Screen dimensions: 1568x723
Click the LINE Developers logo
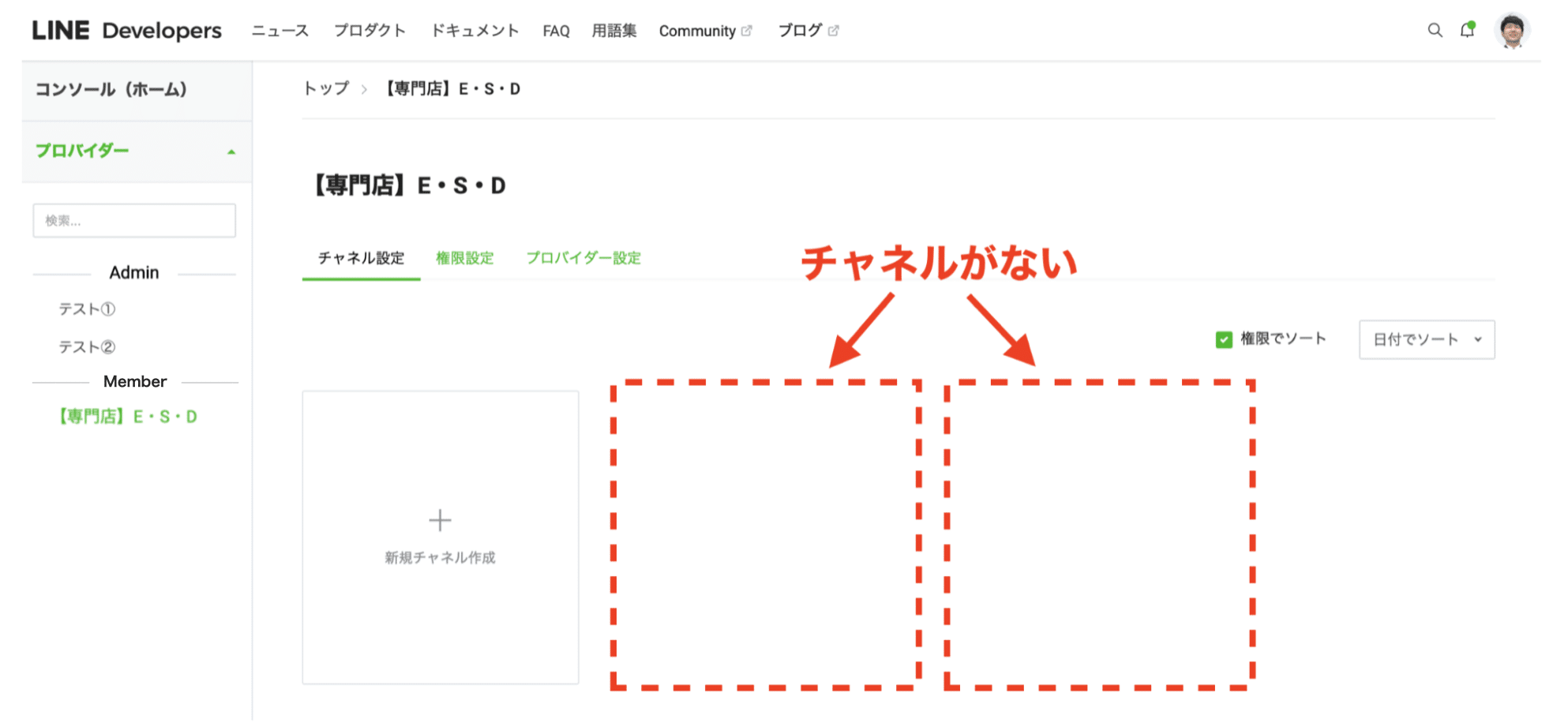126,30
